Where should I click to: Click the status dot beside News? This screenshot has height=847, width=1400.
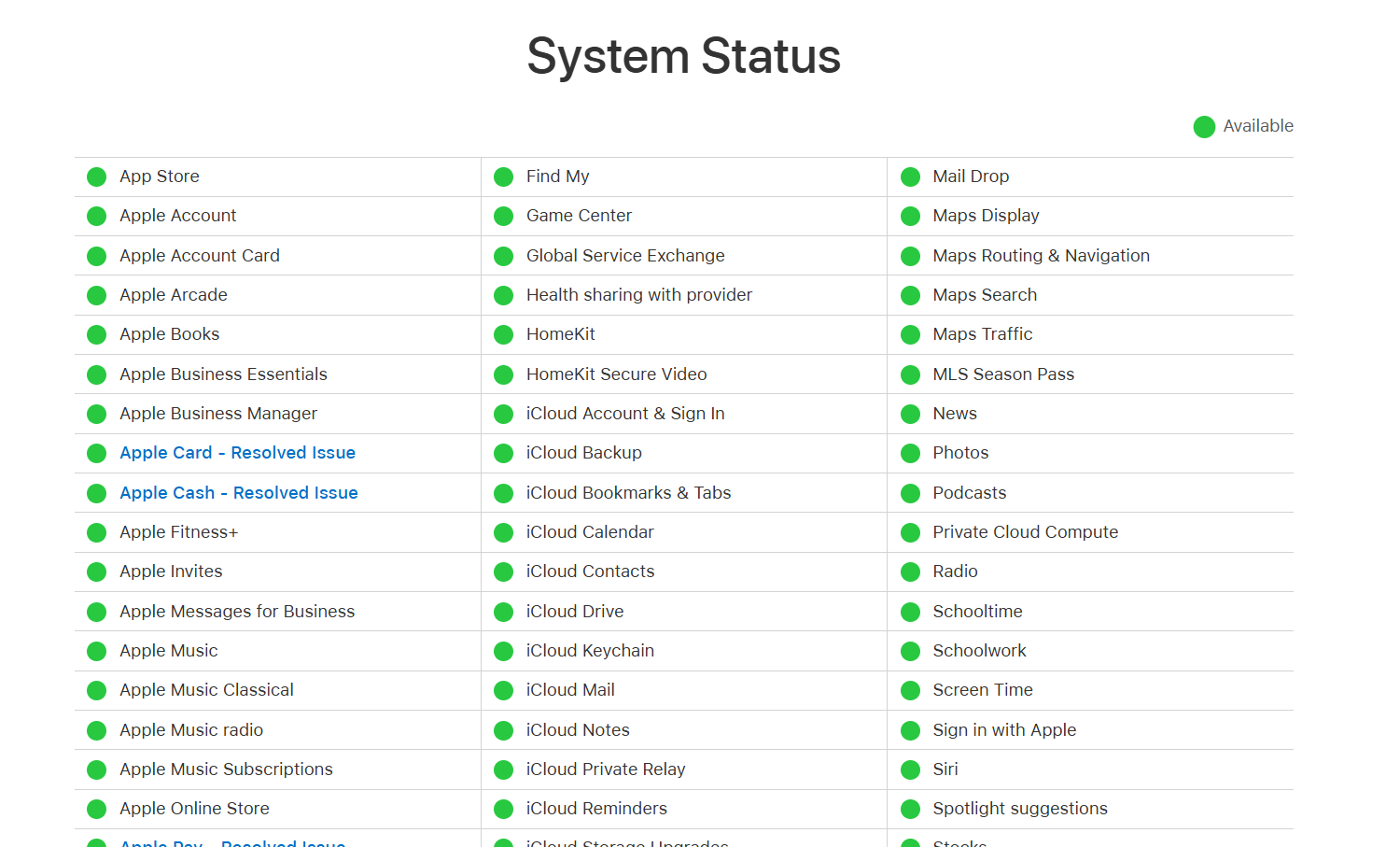(910, 415)
